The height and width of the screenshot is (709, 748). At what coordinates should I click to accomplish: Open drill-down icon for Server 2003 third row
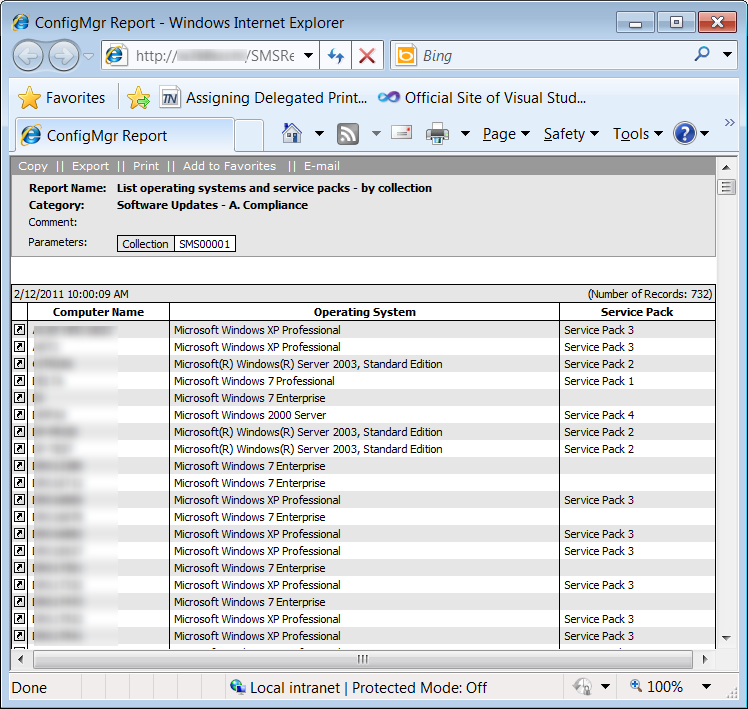[x=20, y=364]
